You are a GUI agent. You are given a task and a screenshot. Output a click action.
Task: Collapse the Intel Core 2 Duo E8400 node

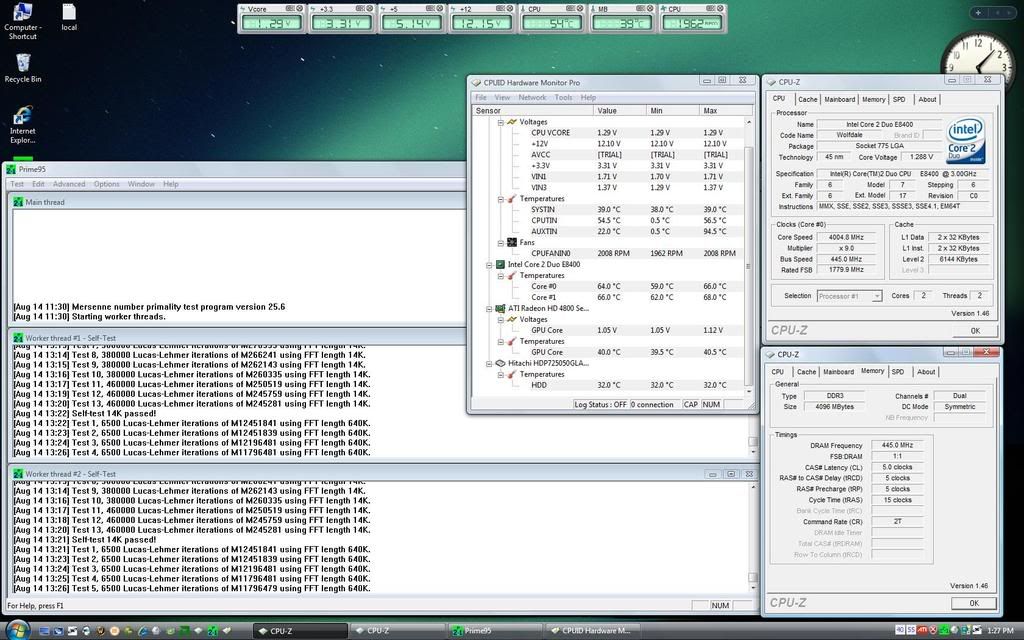click(488, 264)
